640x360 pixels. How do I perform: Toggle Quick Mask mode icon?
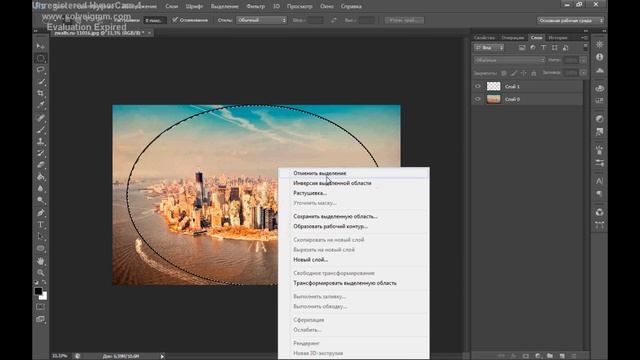pyautogui.click(x=40, y=307)
